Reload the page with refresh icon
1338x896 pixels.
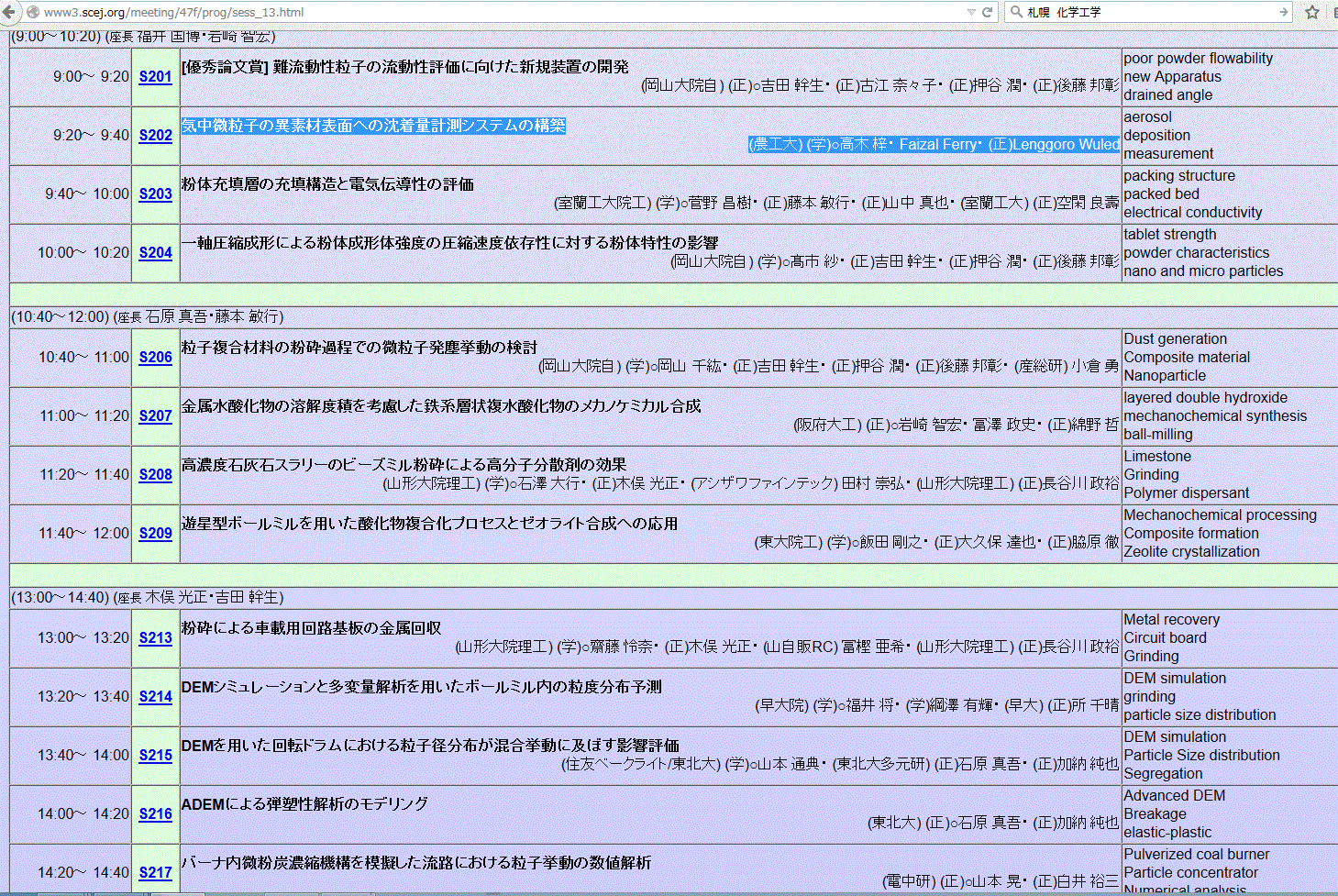pos(988,12)
